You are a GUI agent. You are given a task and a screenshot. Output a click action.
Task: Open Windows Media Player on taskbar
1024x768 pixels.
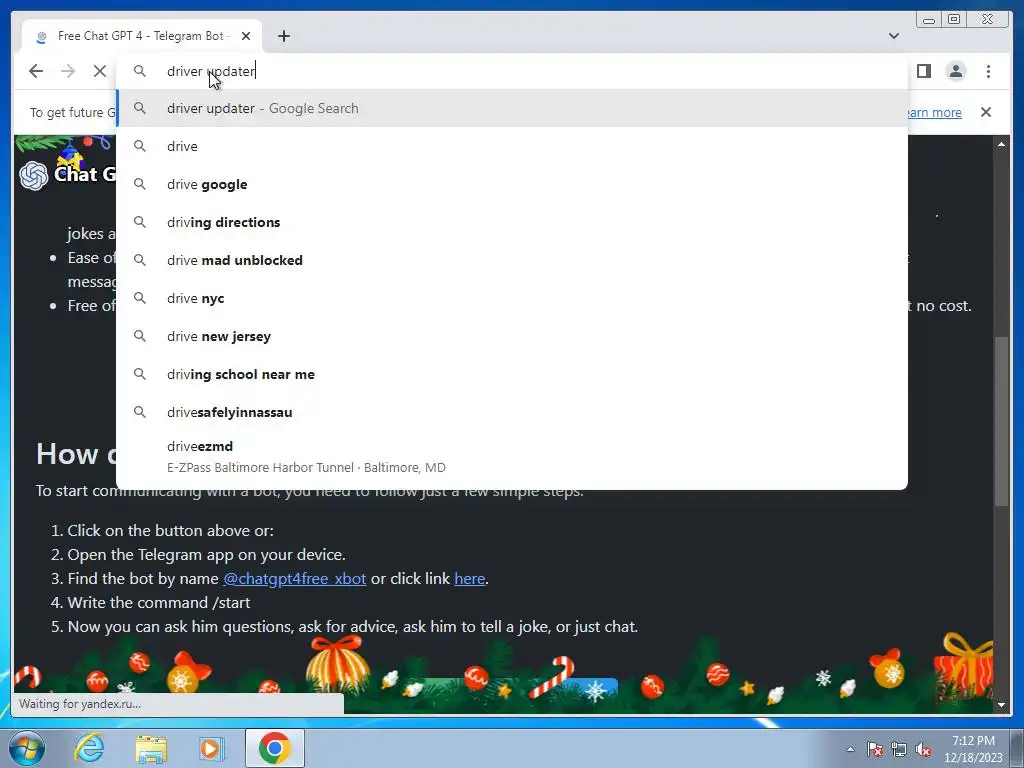point(210,748)
